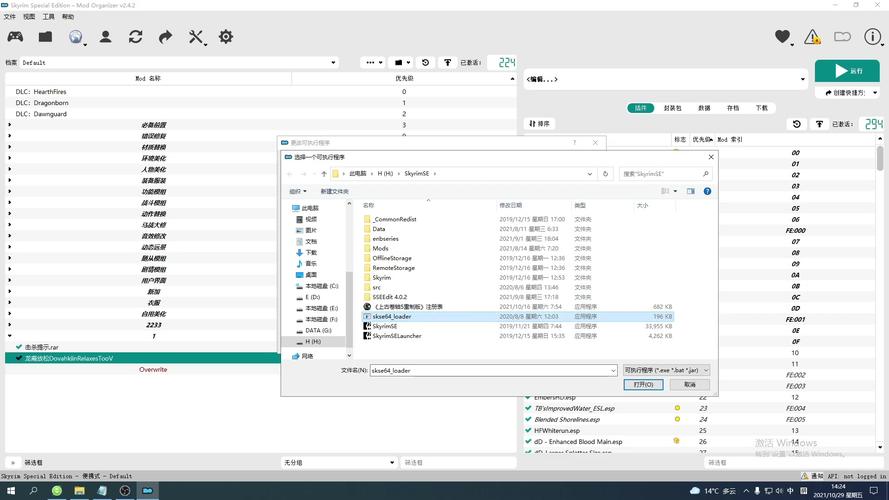
Task: Click the globe Nexus icon in toolbar
Action: point(76,37)
